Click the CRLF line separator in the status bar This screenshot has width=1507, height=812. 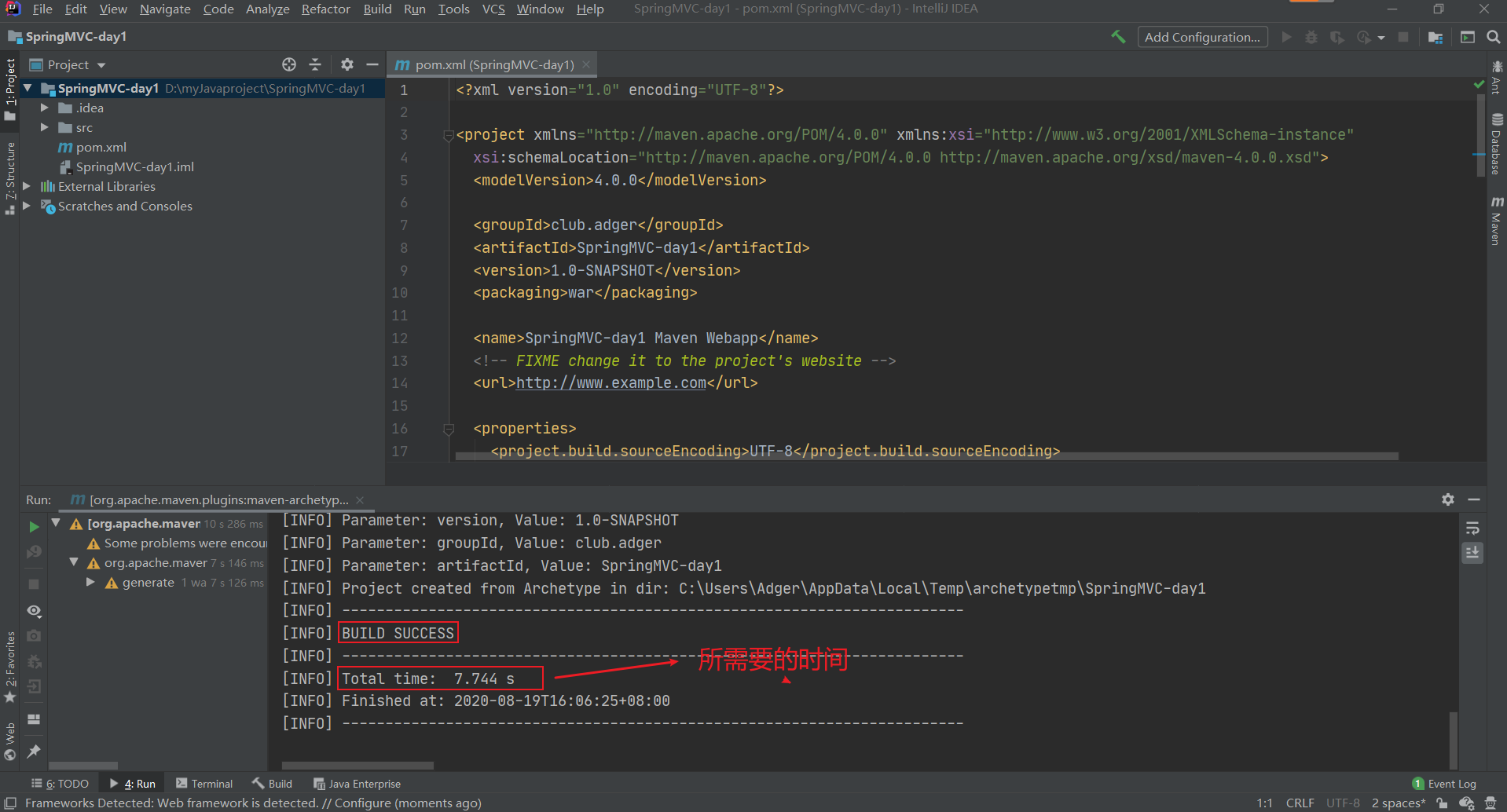pyautogui.click(x=1300, y=803)
